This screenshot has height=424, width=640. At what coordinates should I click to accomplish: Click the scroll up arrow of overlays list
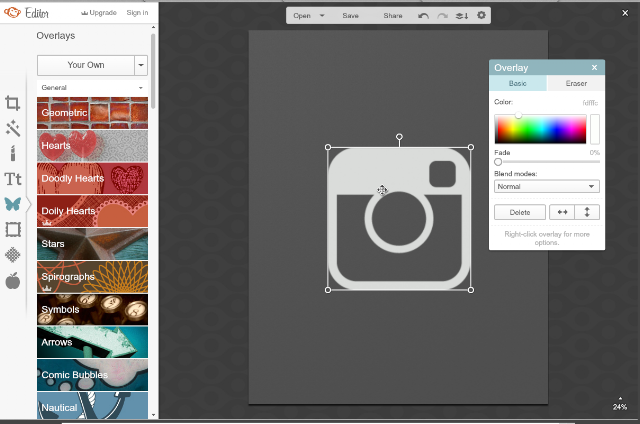pyautogui.click(x=153, y=27)
